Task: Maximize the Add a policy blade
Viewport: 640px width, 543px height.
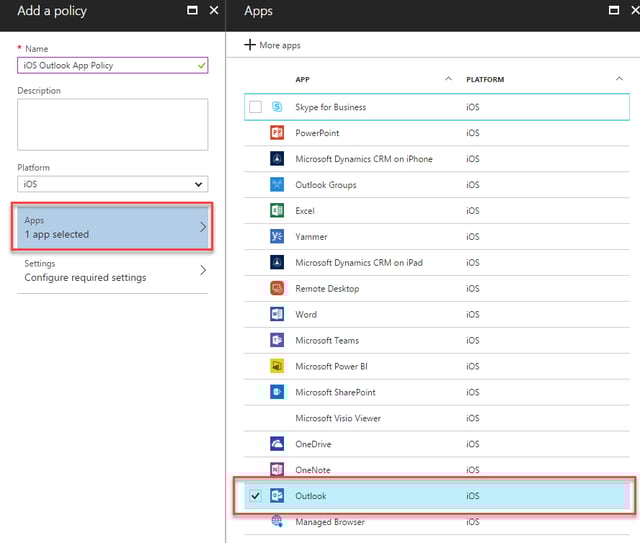Action: click(x=192, y=10)
